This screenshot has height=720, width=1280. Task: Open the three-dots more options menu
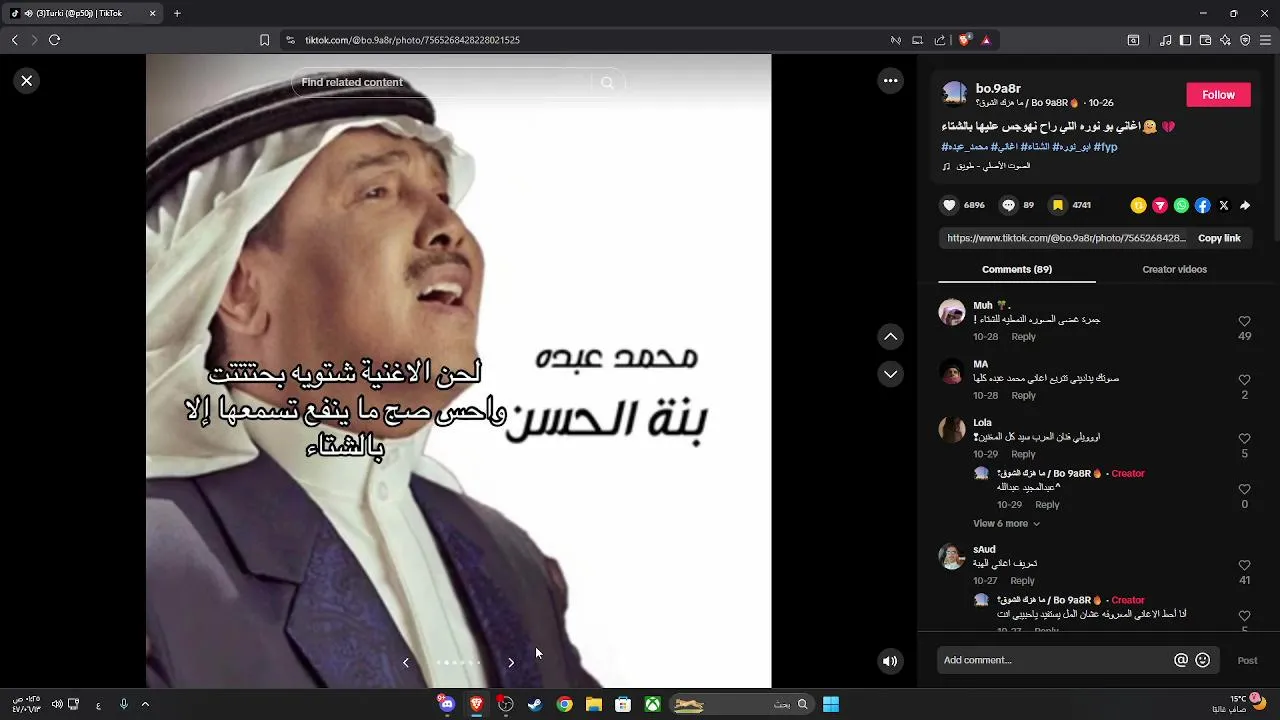(x=890, y=81)
